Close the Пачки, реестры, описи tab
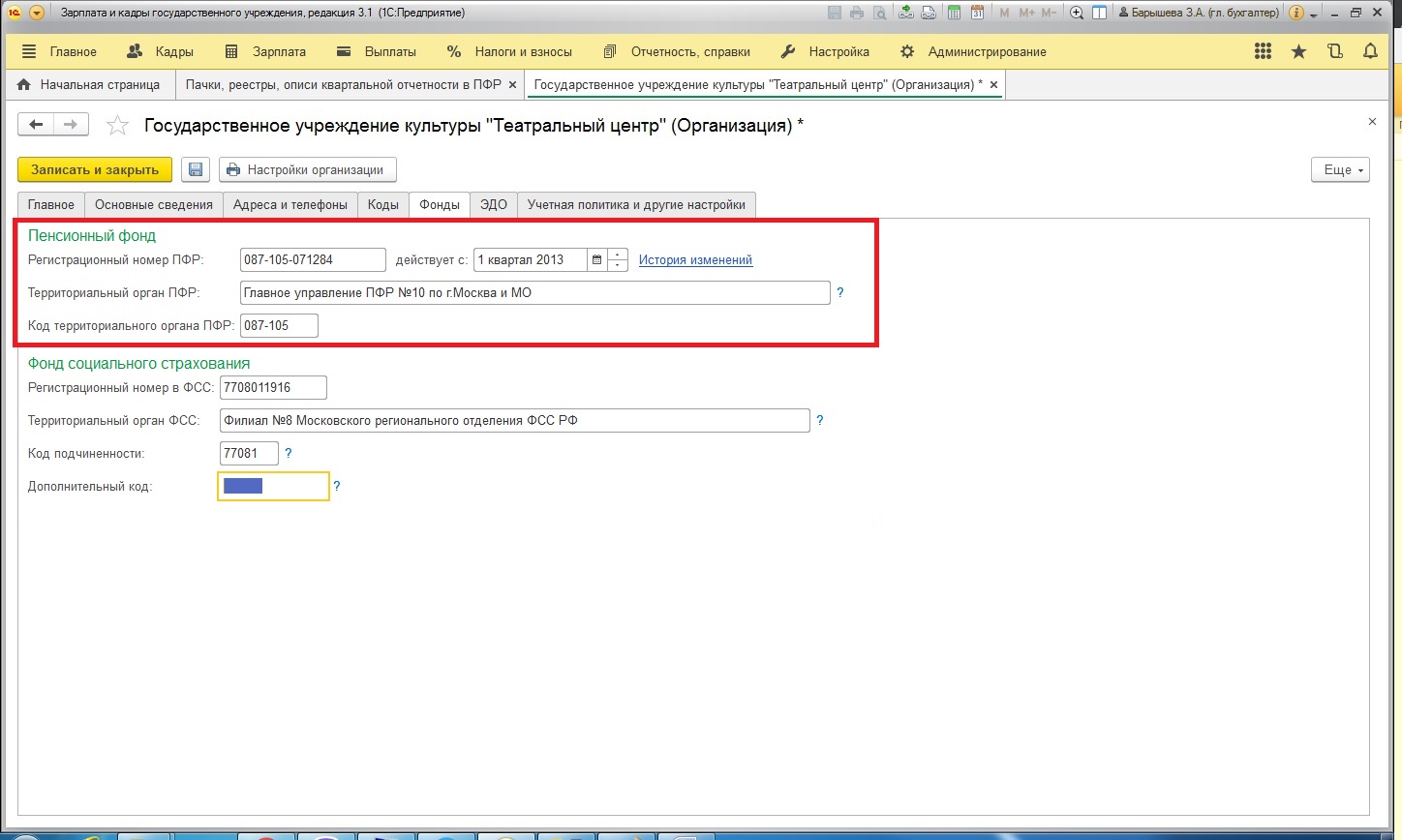This screenshot has width=1402, height=840. [x=513, y=85]
